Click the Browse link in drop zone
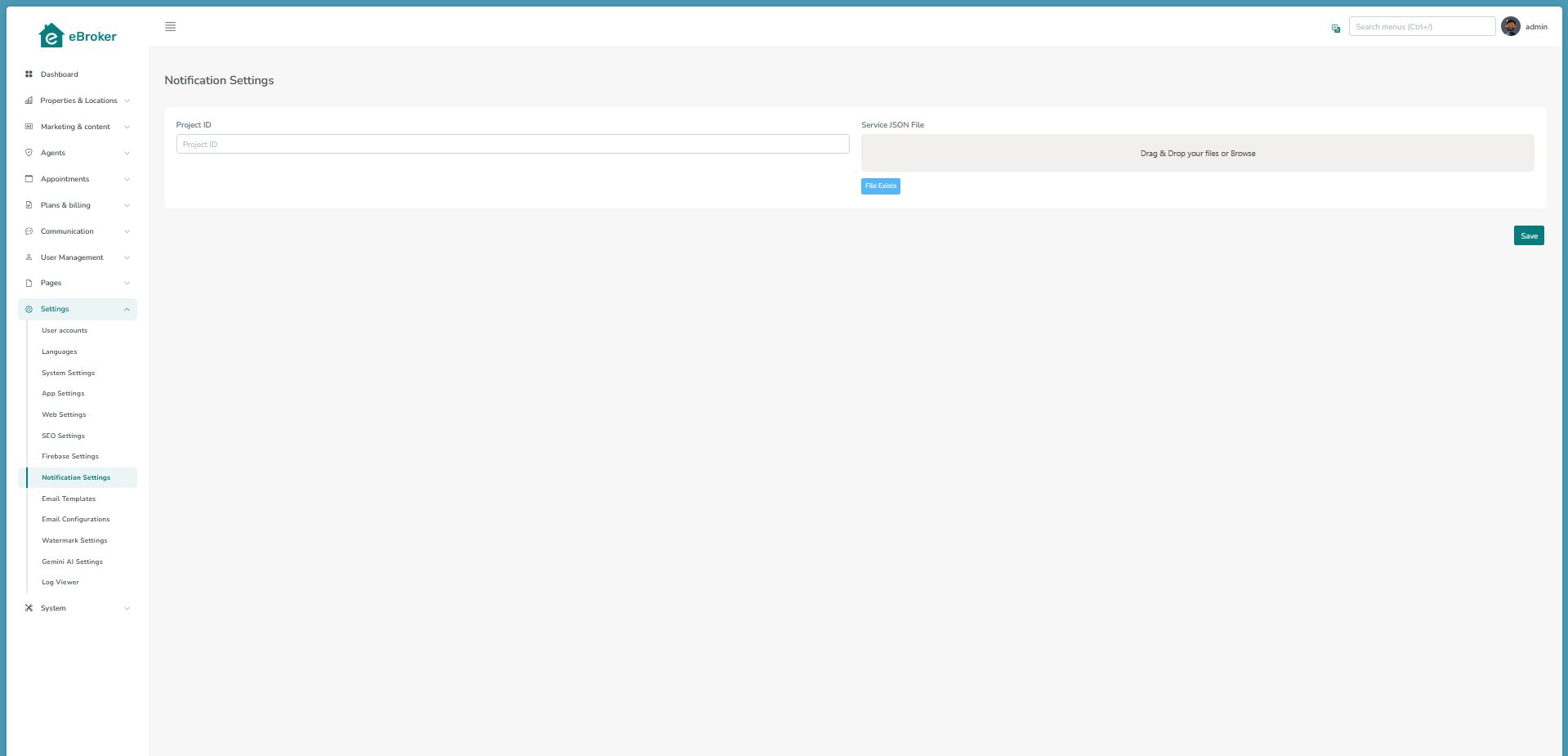This screenshot has height=756, width=1568. [x=1243, y=154]
